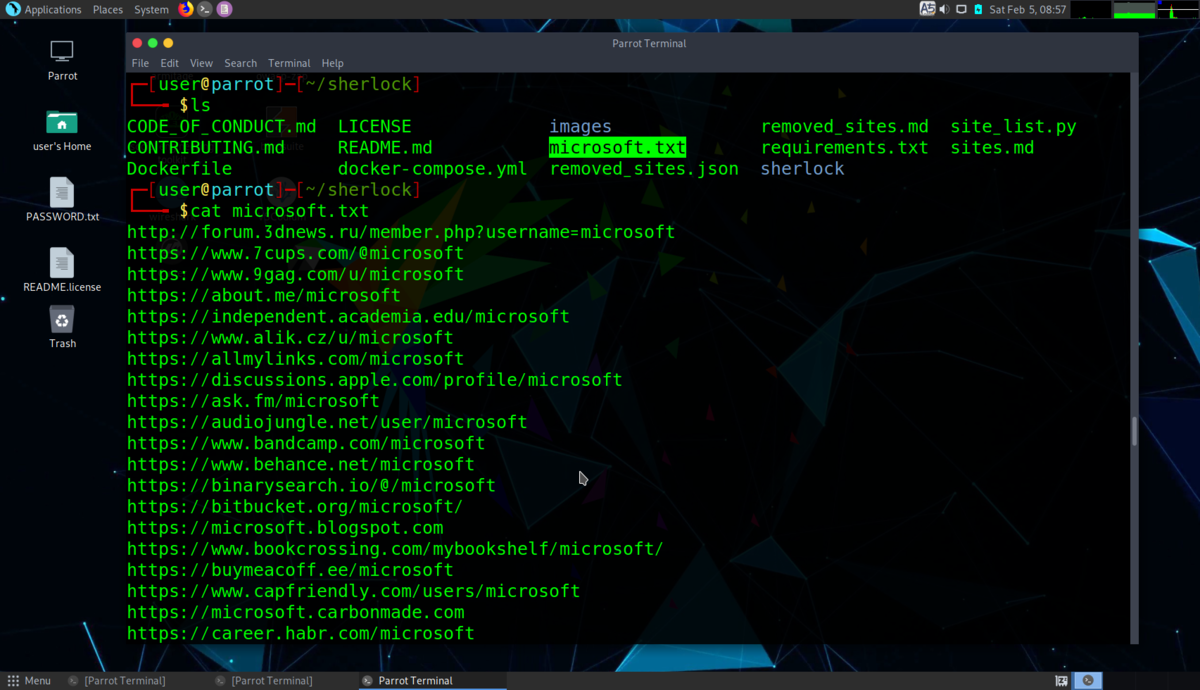Click CODE_OF_CONDUCT.md in listing
Screen dimensions: 1200x690
tap(221, 127)
